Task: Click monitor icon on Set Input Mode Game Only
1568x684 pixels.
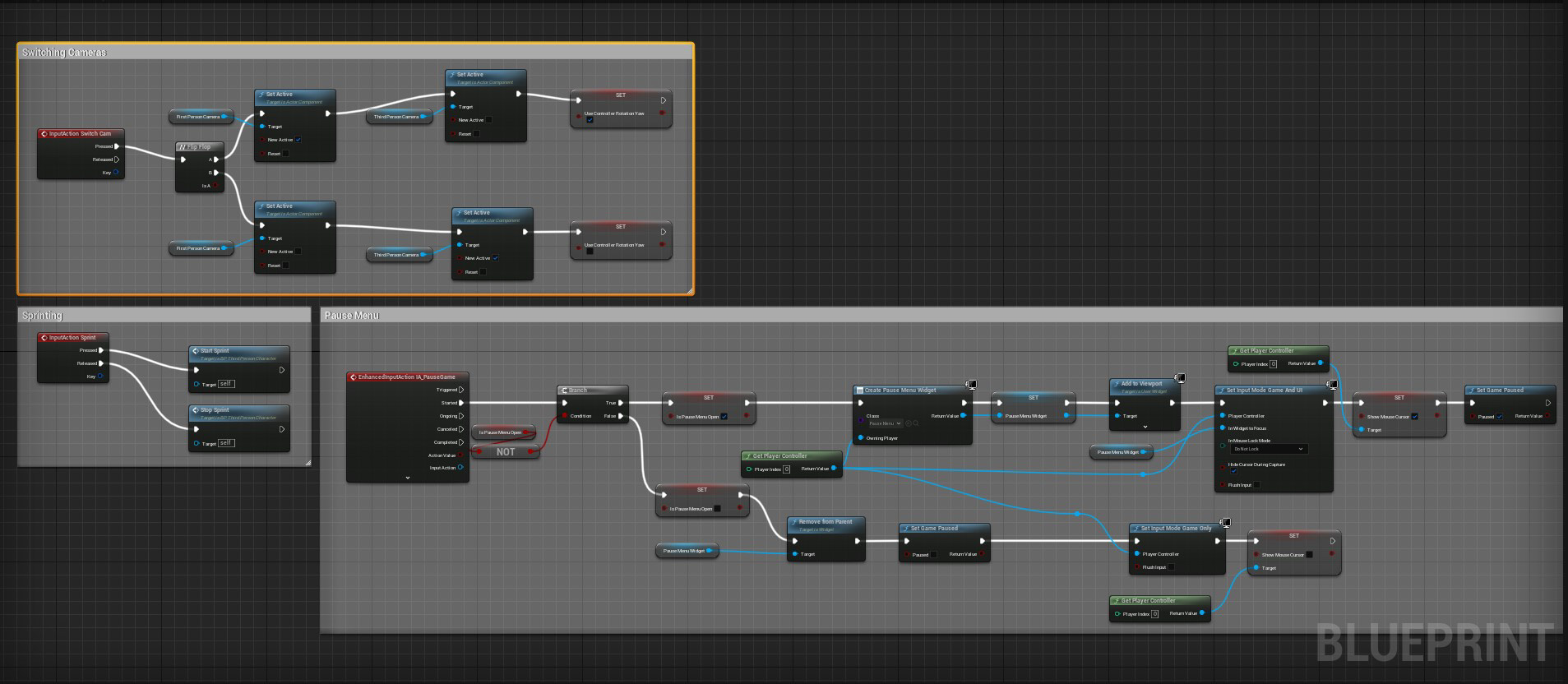Action: pyautogui.click(x=1225, y=522)
